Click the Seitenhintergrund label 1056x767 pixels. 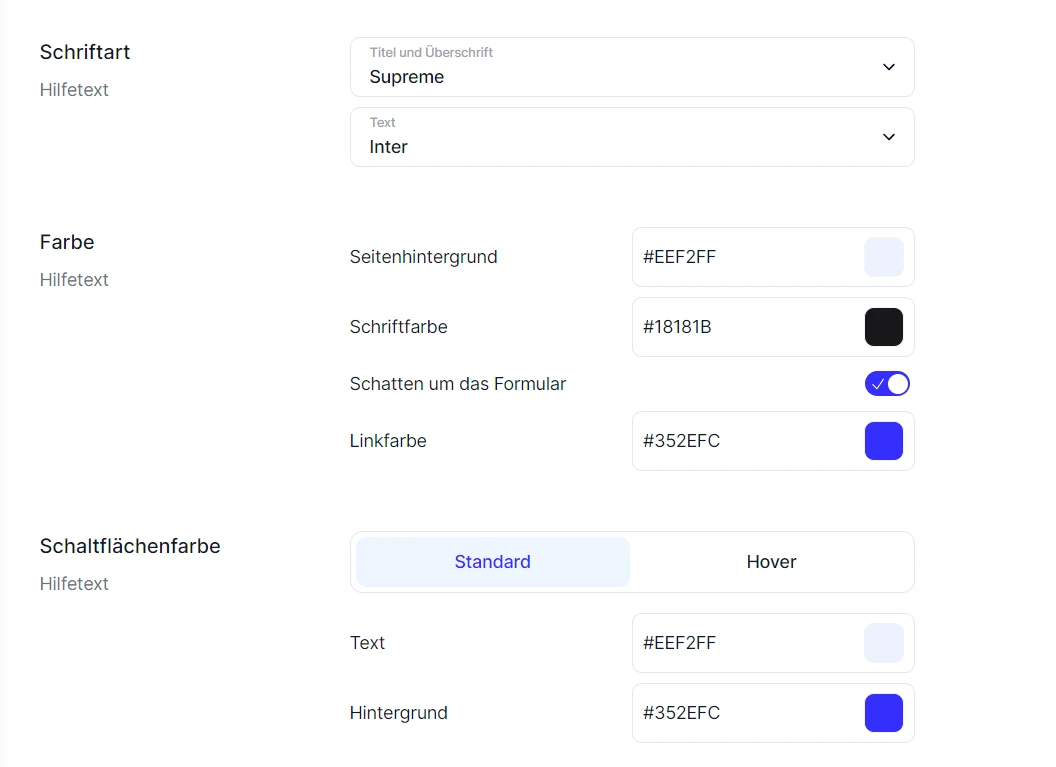click(424, 257)
